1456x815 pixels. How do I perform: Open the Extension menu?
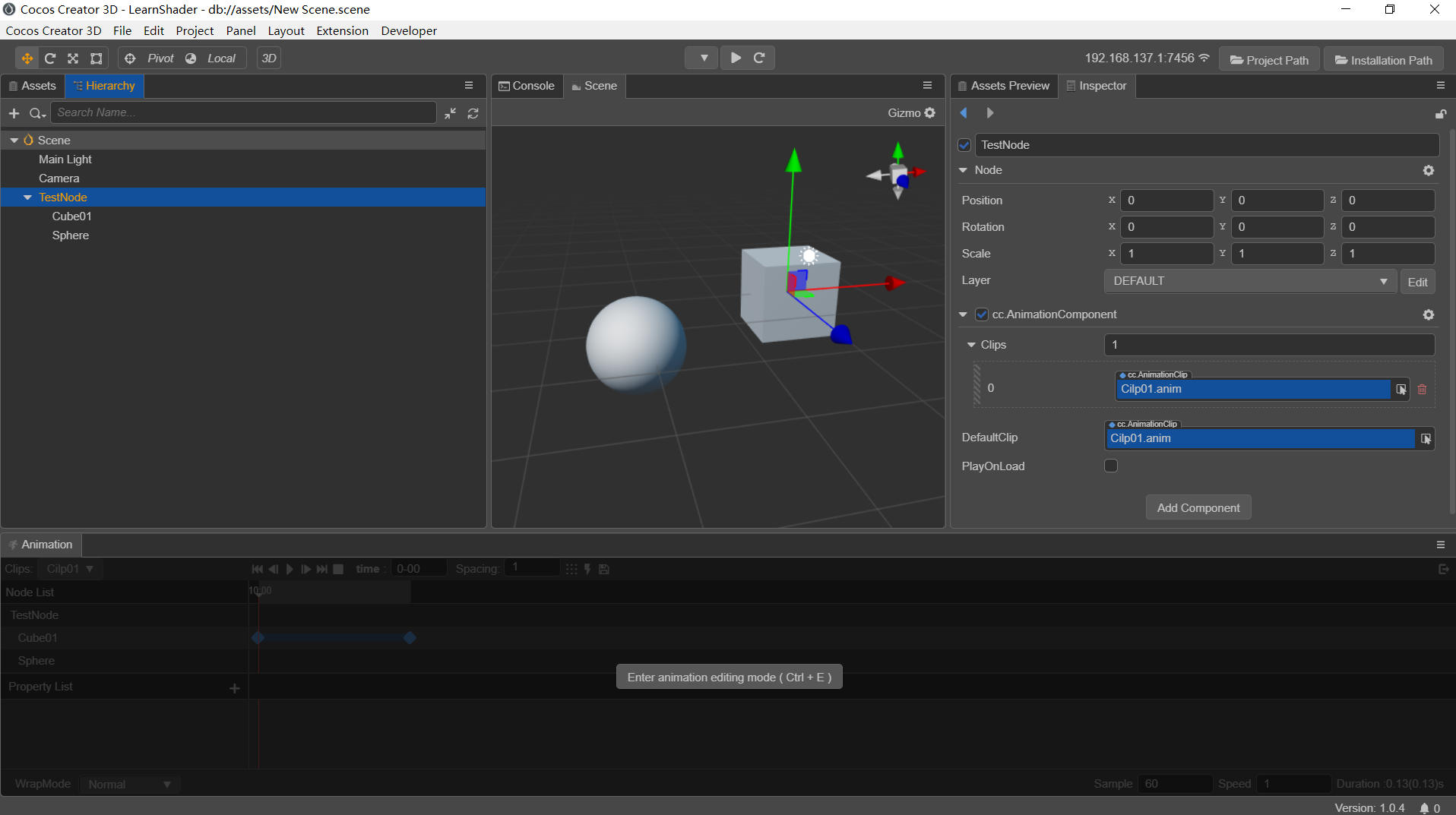(342, 30)
